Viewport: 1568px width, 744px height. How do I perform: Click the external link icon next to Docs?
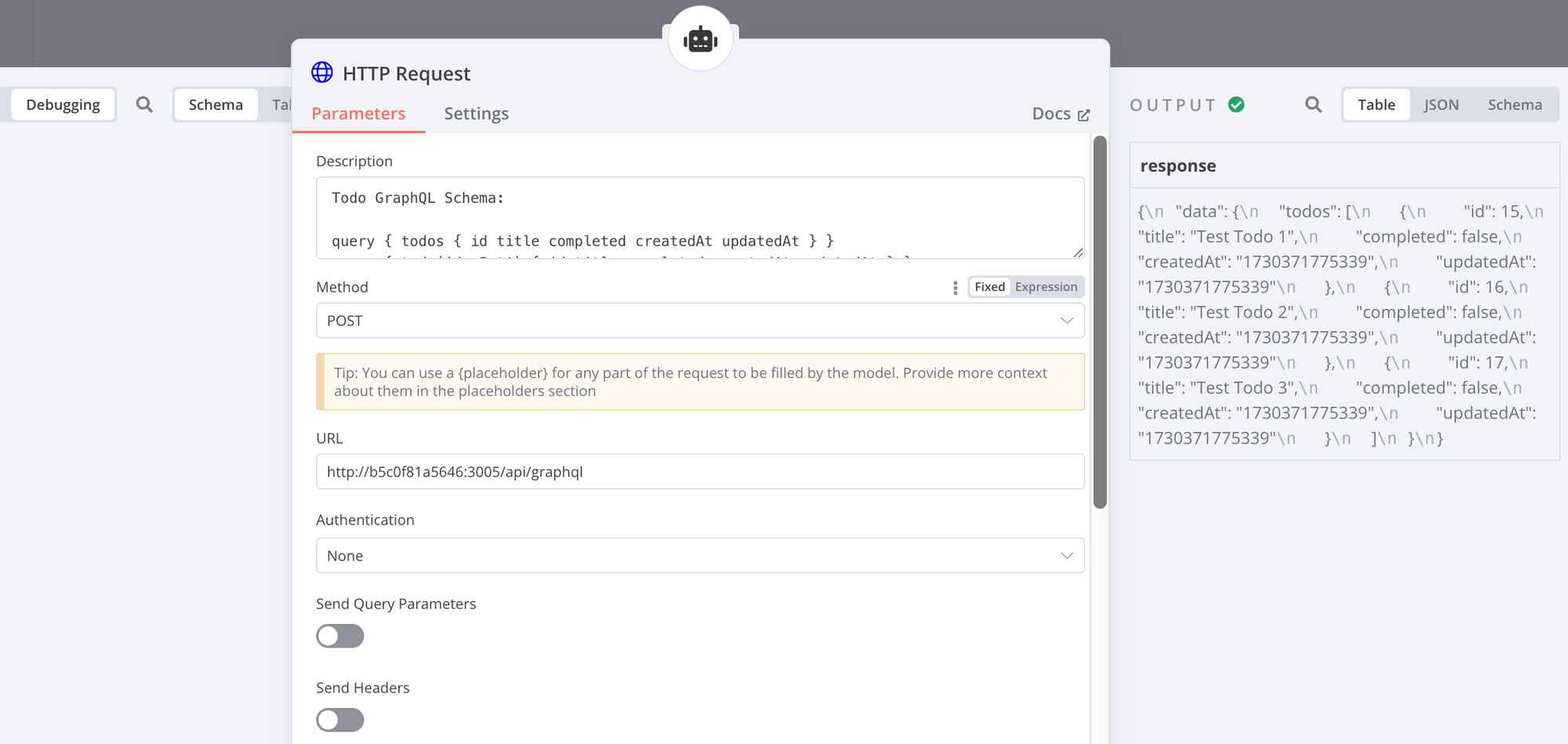(x=1085, y=114)
